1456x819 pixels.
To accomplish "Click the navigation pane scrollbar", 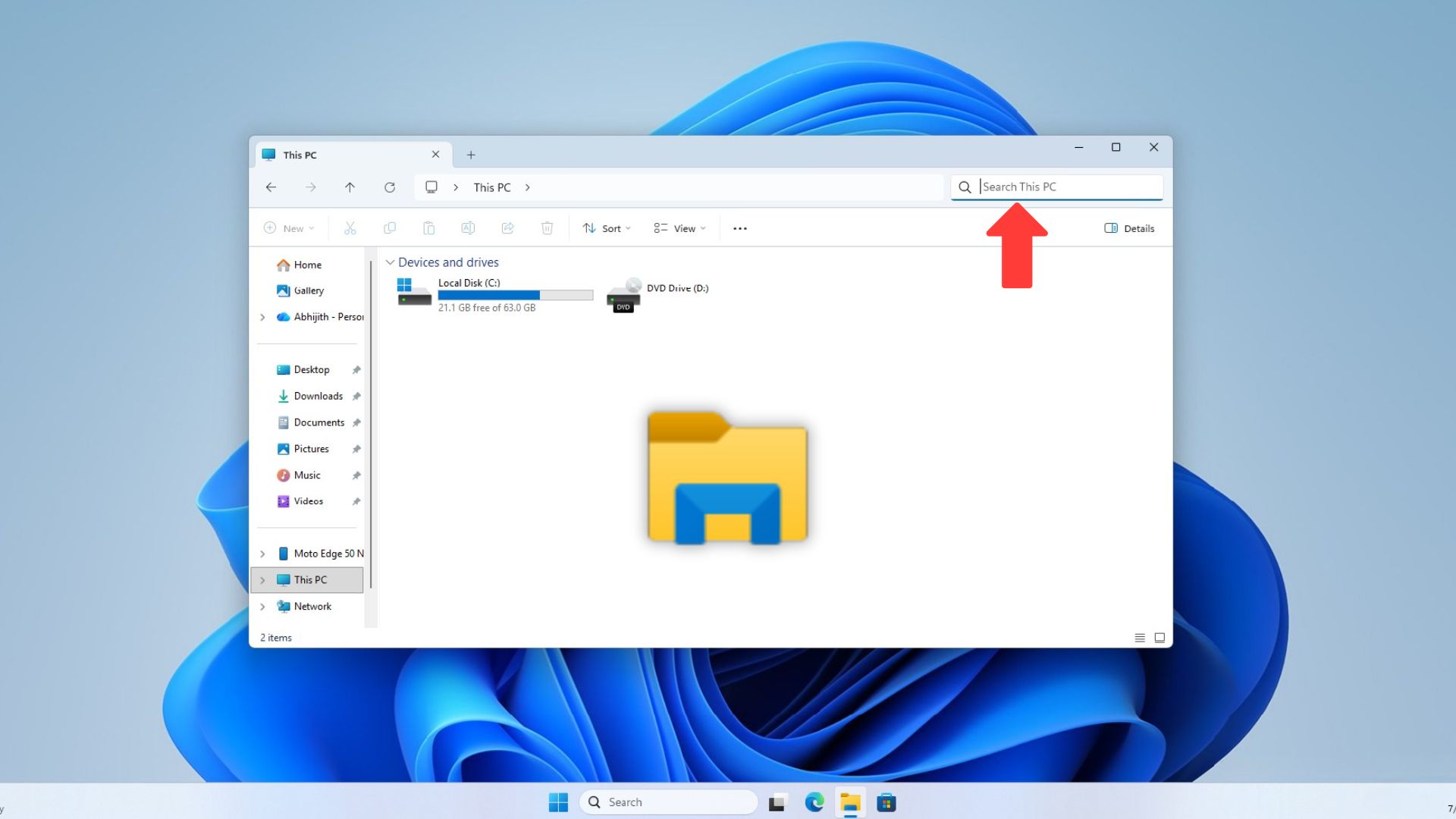I will 371,425.
